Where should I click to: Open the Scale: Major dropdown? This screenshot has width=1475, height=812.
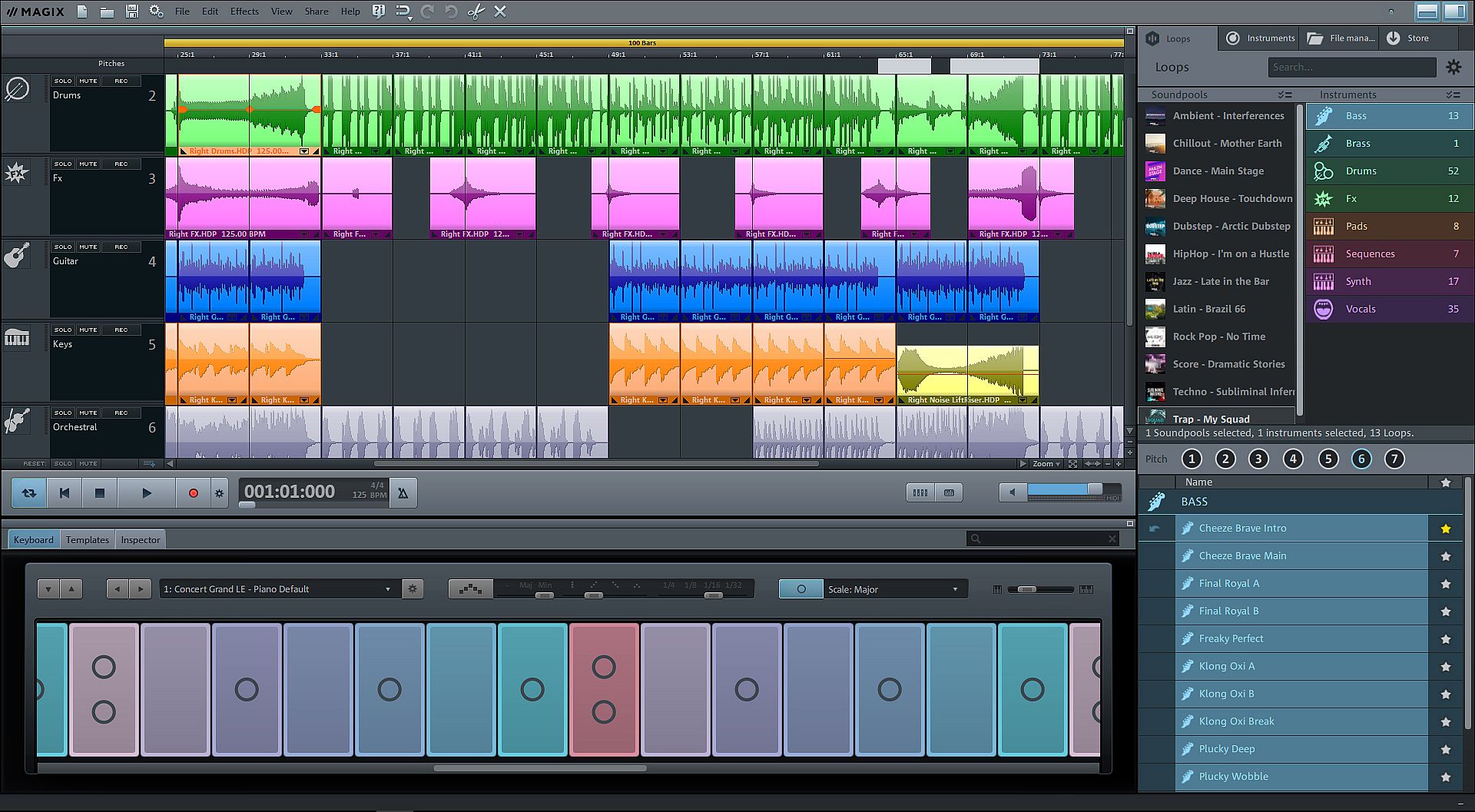[893, 589]
